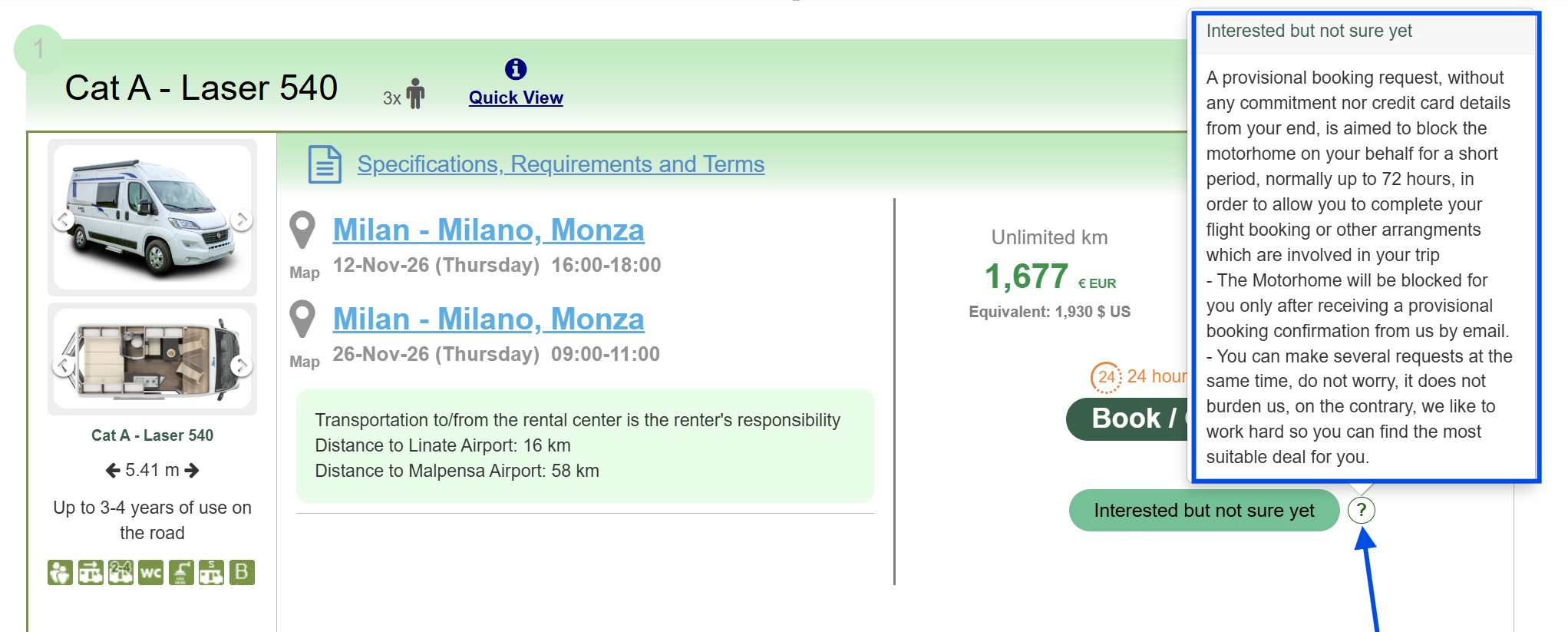Screen dimensions: 1568x632
Task: Click the left arrow on floorplan thumbnail
Action: (61, 365)
